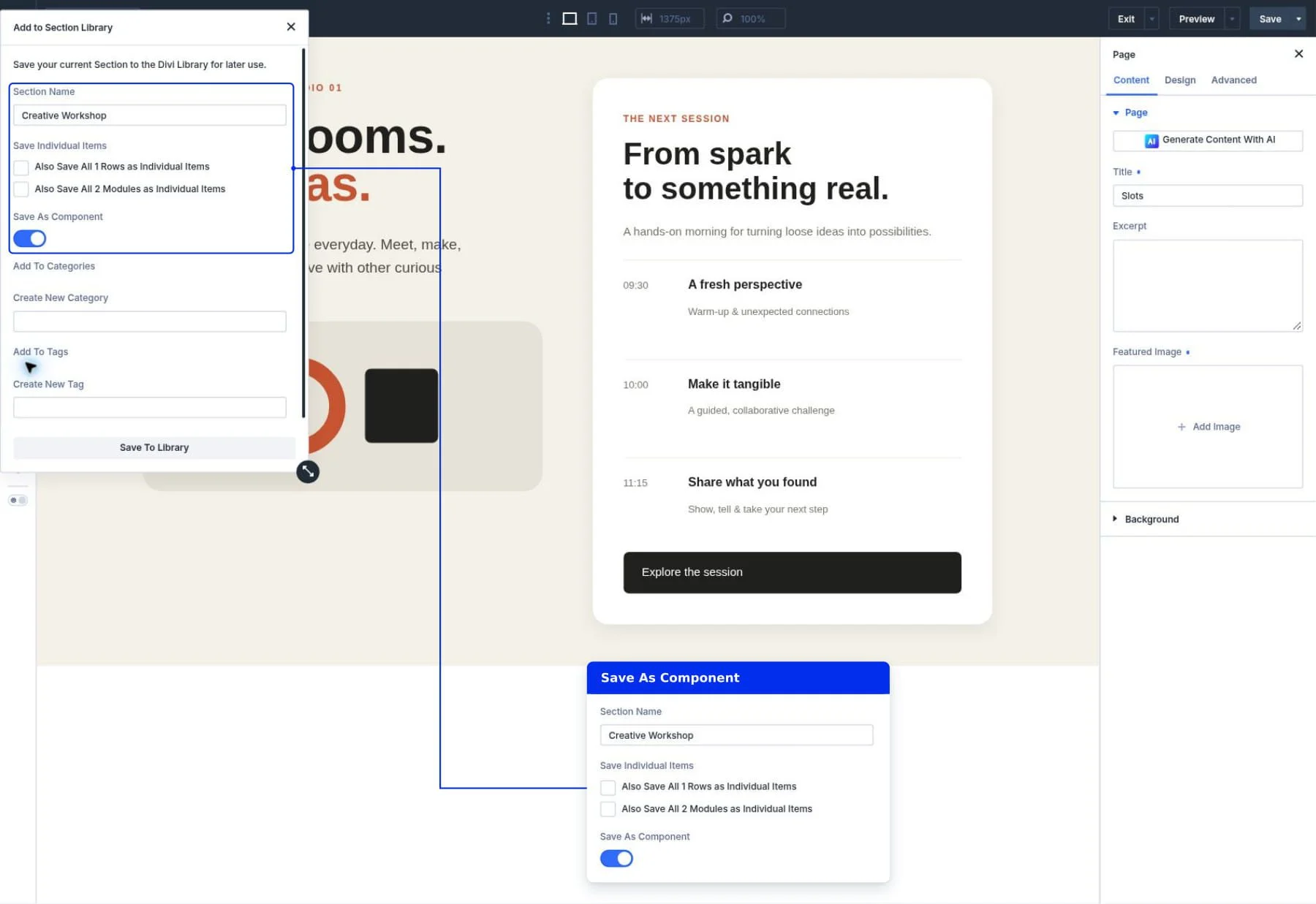Click the Section Name field in library dialog
This screenshot has height=904, width=1316.
(x=150, y=115)
